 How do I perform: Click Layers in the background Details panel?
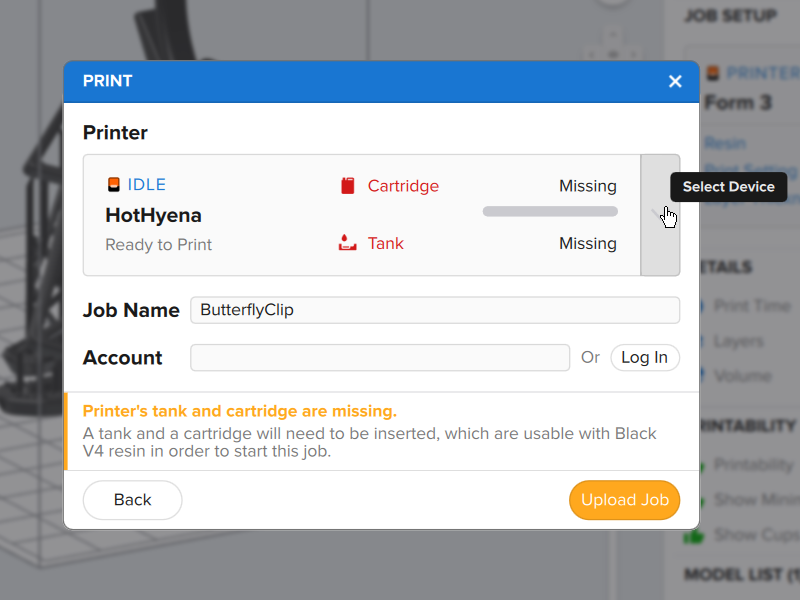(x=738, y=341)
